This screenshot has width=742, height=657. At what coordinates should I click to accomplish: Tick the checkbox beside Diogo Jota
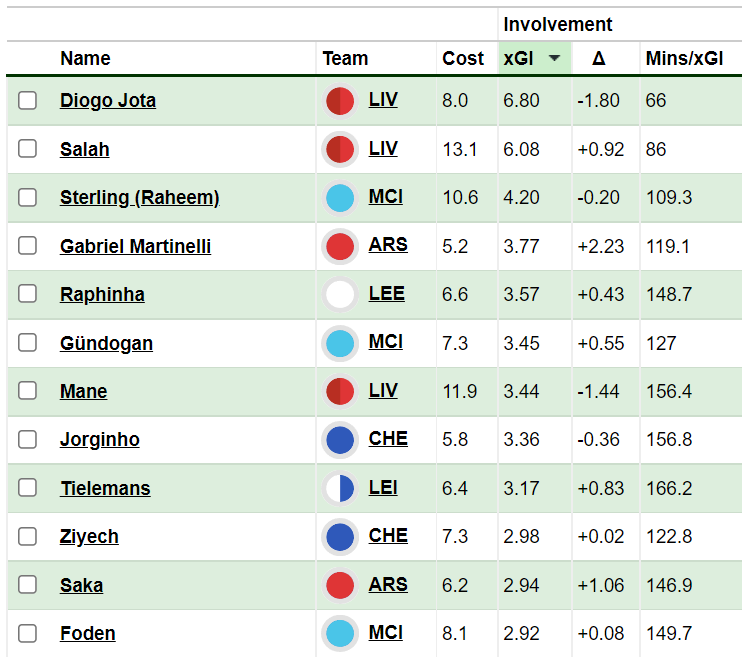[27, 100]
